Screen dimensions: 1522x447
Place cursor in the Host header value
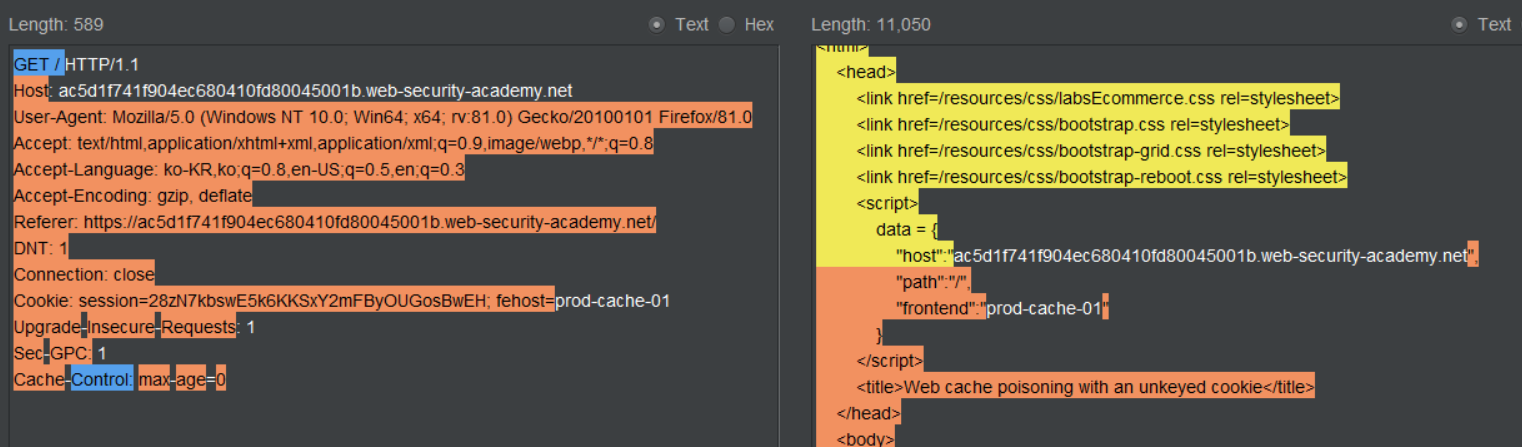pyautogui.click(x=315, y=91)
